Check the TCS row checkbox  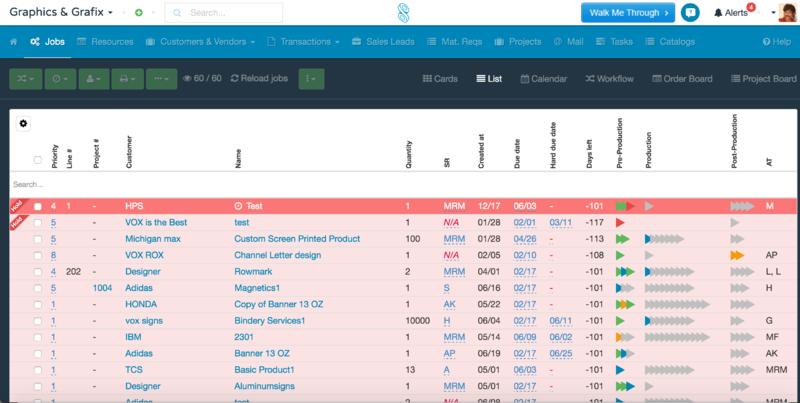point(38,370)
